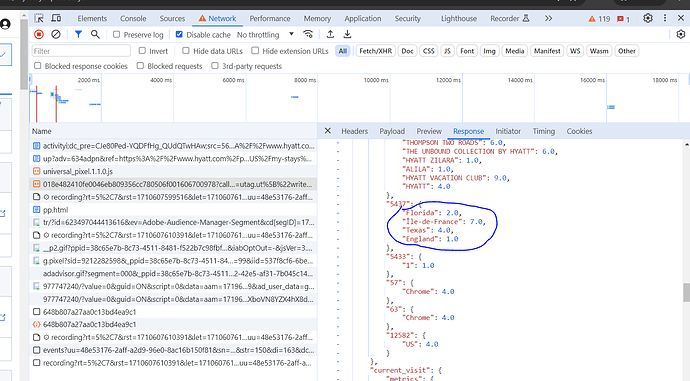Enable Preserve log checkbox
This screenshot has width=690, height=381.
click(116, 34)
